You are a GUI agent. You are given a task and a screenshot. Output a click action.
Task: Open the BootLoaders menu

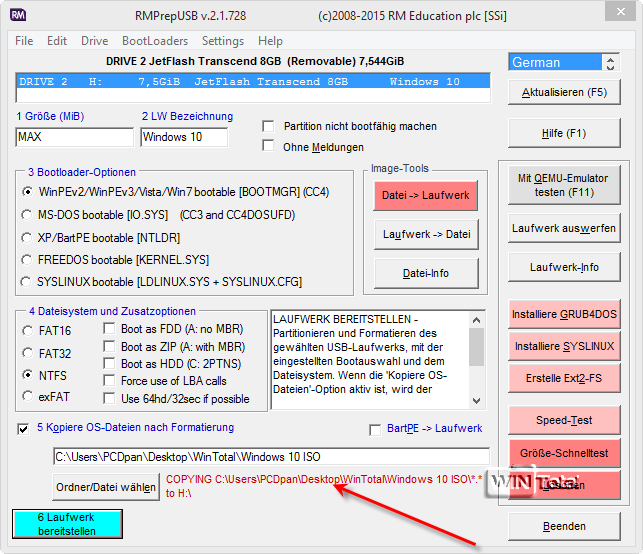(155, 41)
